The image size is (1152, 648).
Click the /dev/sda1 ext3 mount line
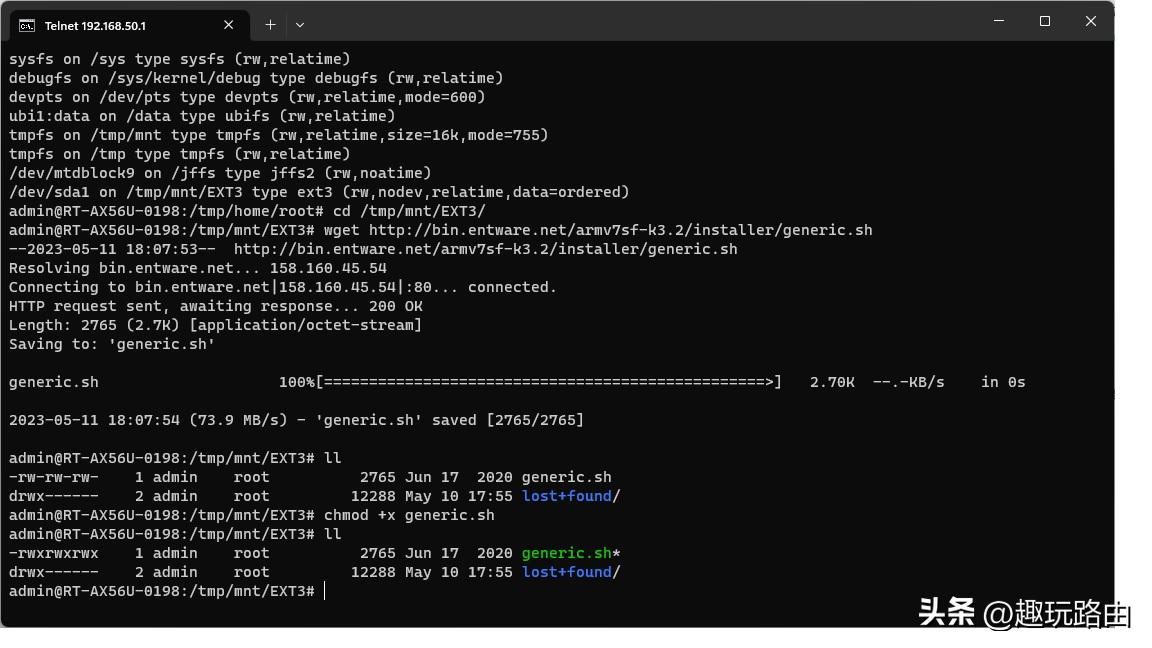tap(319, 192)
